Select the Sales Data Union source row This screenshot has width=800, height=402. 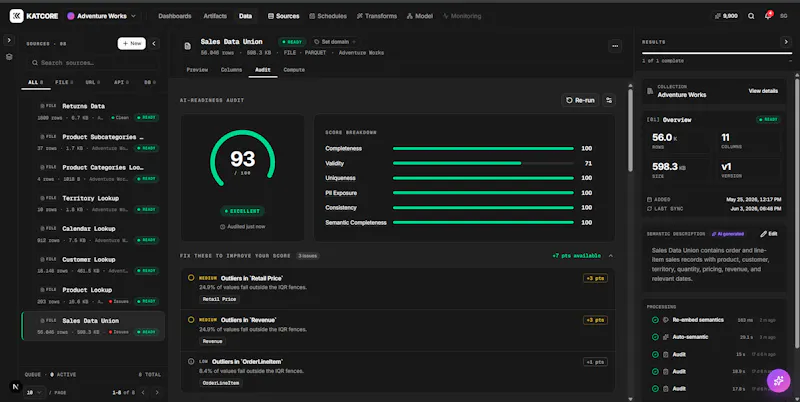click(93, 326)
